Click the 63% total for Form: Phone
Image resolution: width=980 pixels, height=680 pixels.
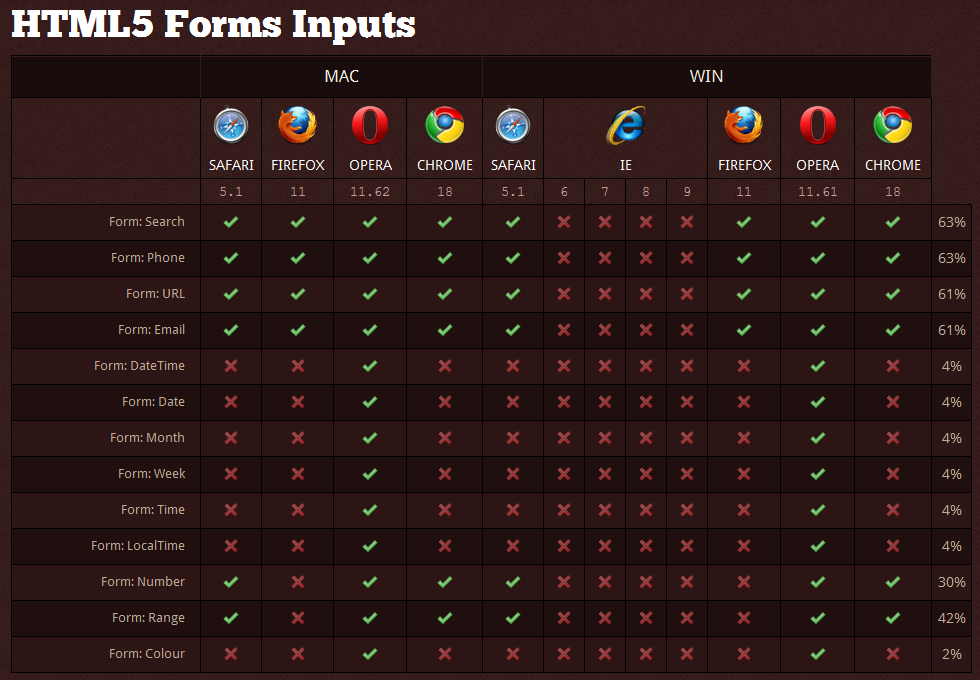point(952,258)
